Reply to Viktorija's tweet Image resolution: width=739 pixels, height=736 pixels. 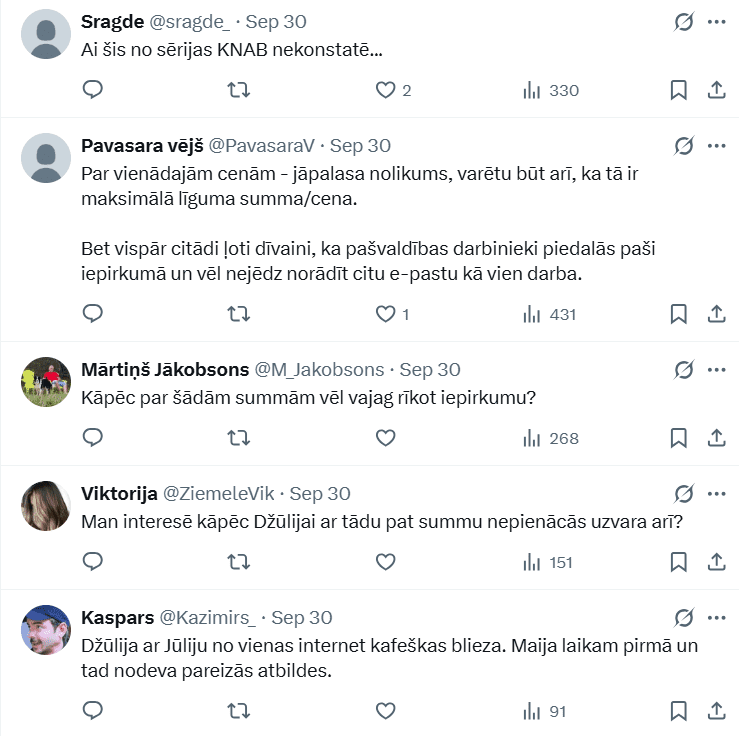(92, 562)
